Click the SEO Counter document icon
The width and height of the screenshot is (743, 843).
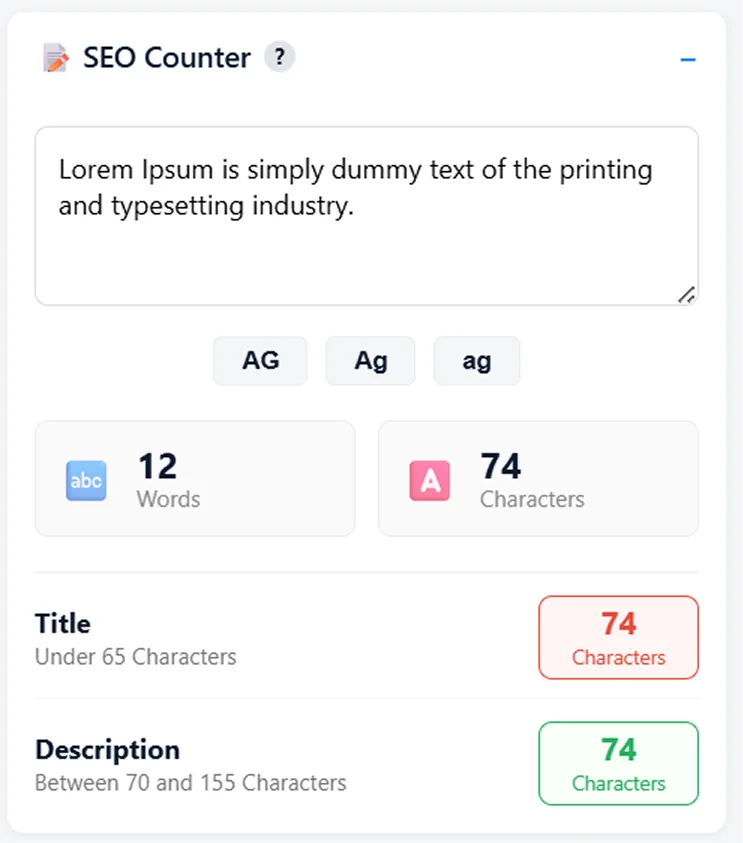click(55, 58)
